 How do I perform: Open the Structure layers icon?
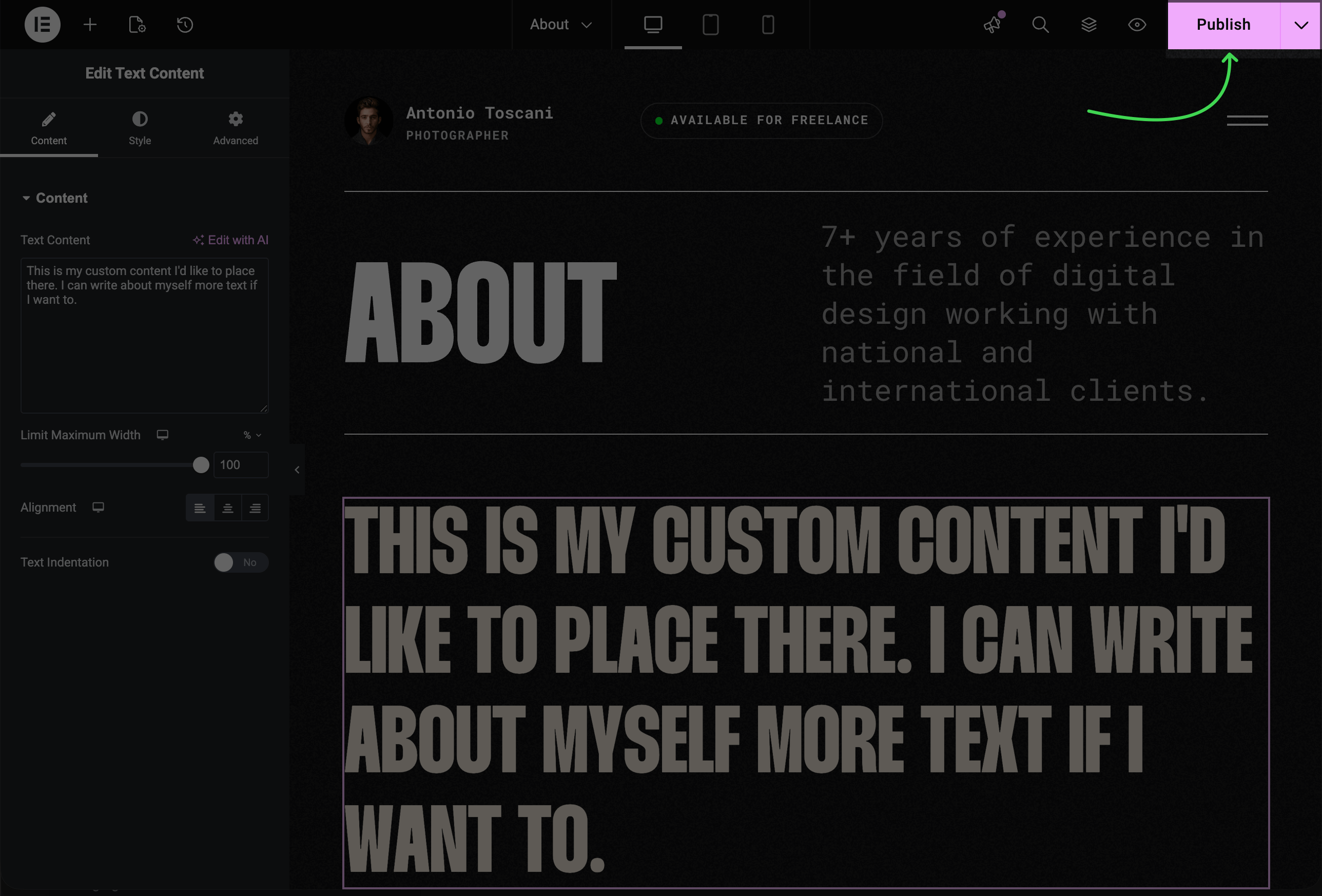[x=1088, y=25]
